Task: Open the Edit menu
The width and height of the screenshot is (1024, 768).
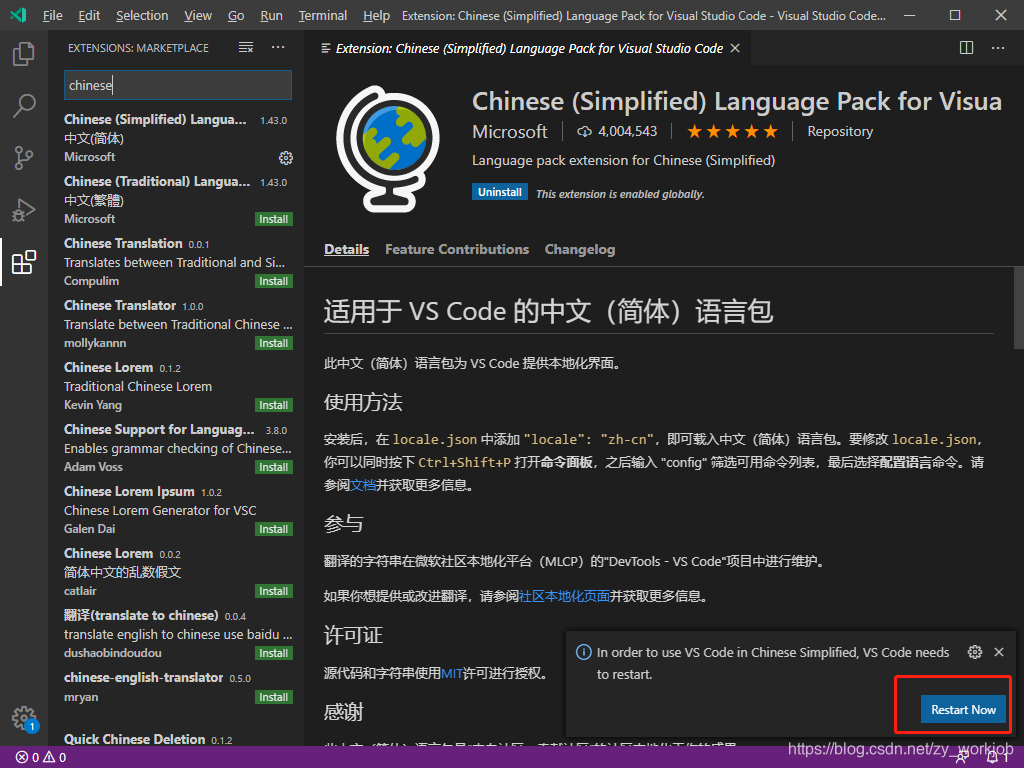Action: pyautogui.click(x=89, y=15)
